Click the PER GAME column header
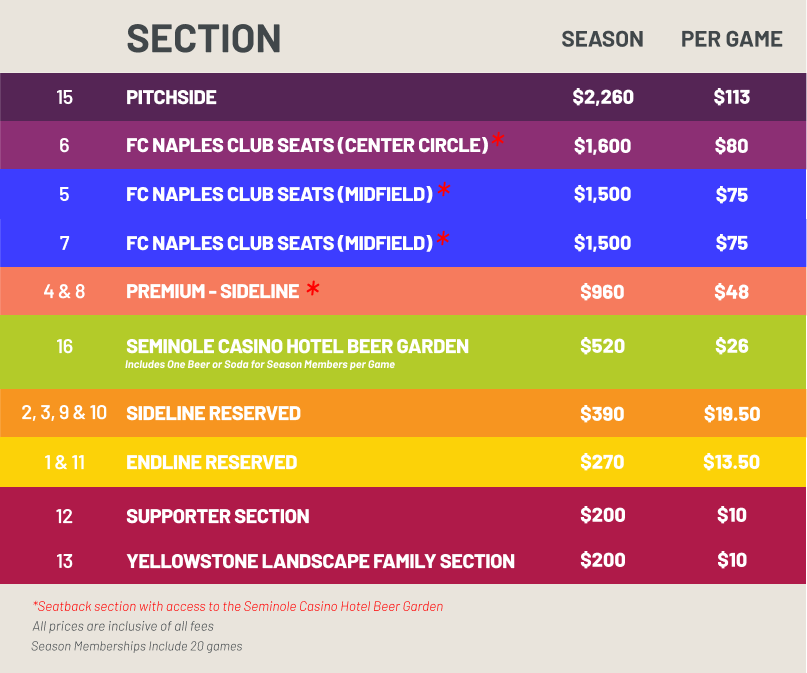The image size is (807, 673). [731, 39]
